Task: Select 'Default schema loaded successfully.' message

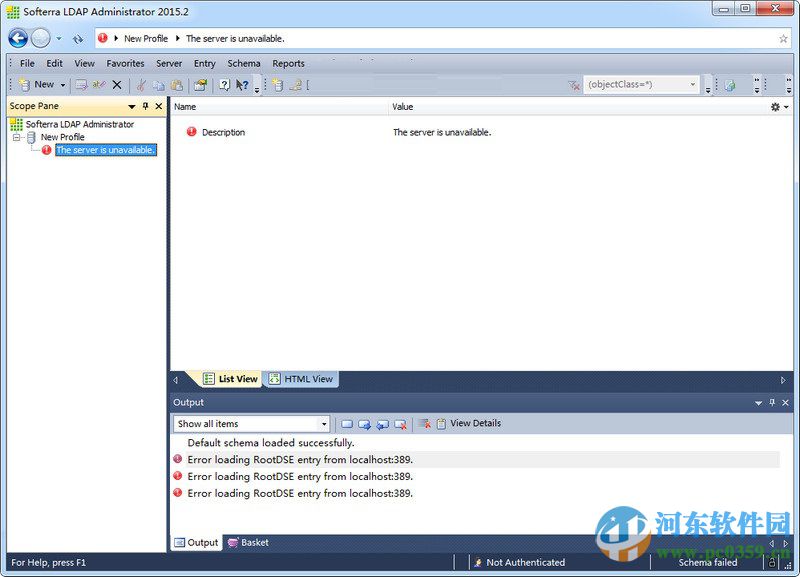Action: tap(271, 443)
